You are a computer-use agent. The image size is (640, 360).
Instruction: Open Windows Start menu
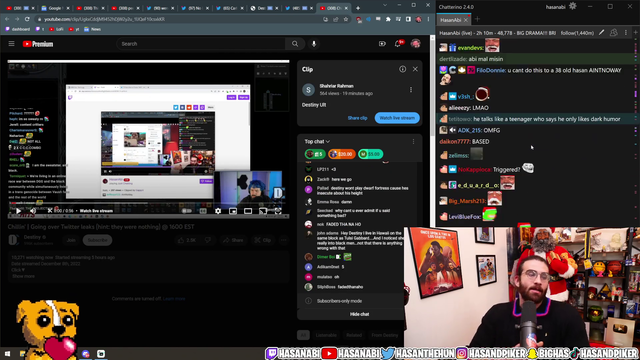(x=7, y=353)
